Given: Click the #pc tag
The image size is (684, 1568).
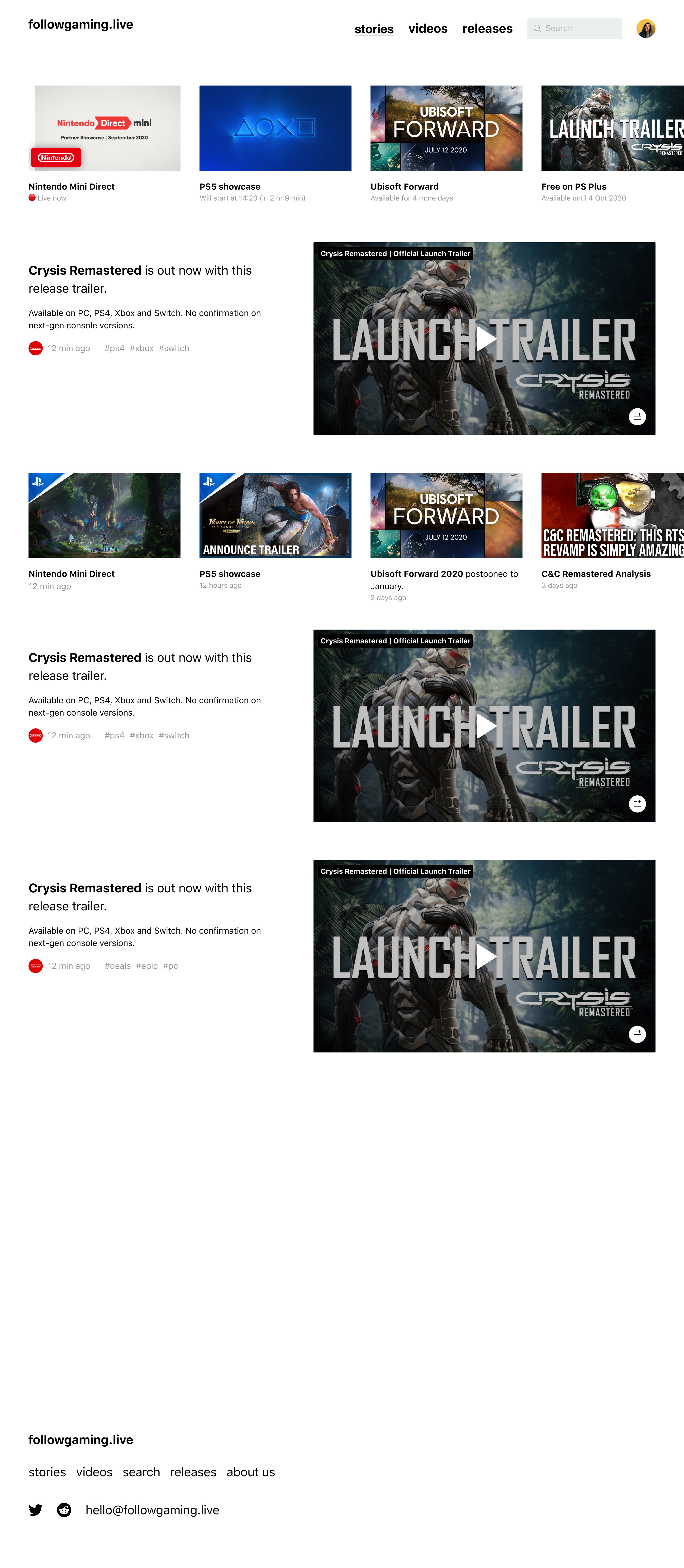Looking at the screenshot, I should [170, 966].
